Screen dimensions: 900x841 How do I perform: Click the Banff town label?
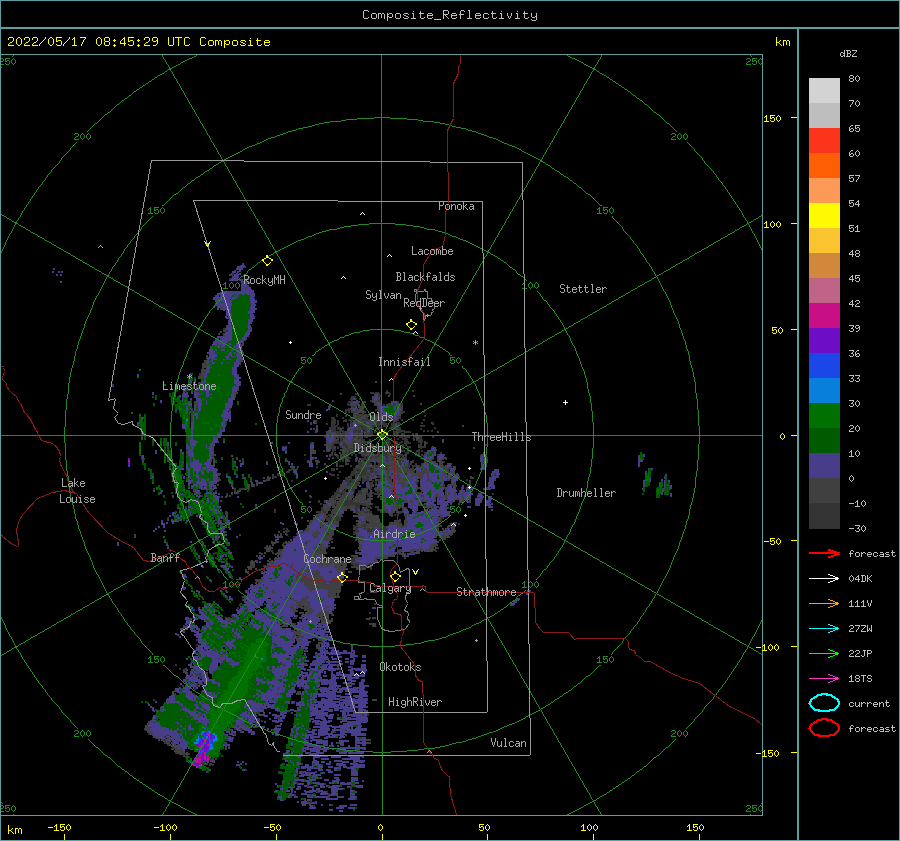[x=165, y=557]
